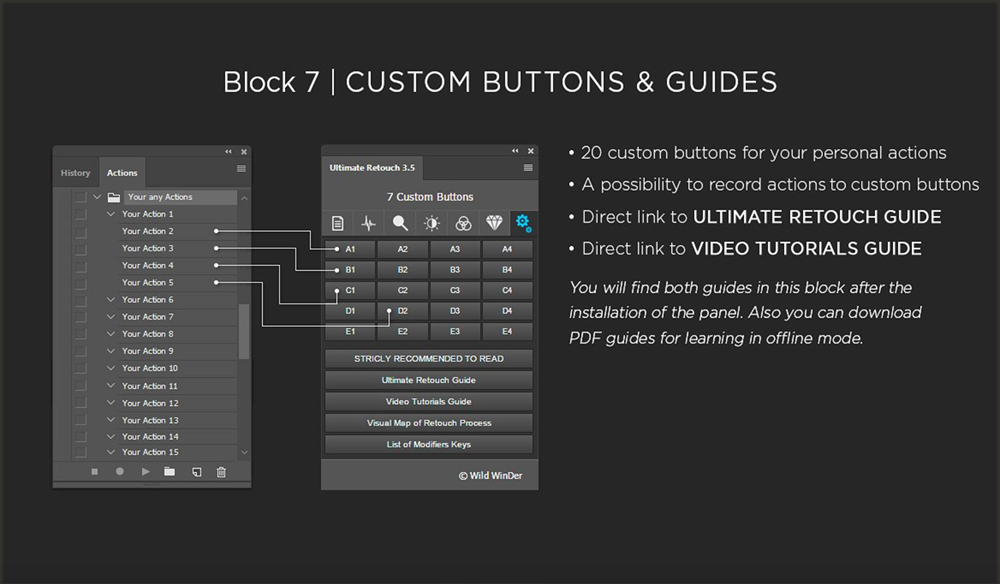Open the Ultimate Retouch panel flyout menu
This screenshot has height=584, width=1000.
pos(528,168)
